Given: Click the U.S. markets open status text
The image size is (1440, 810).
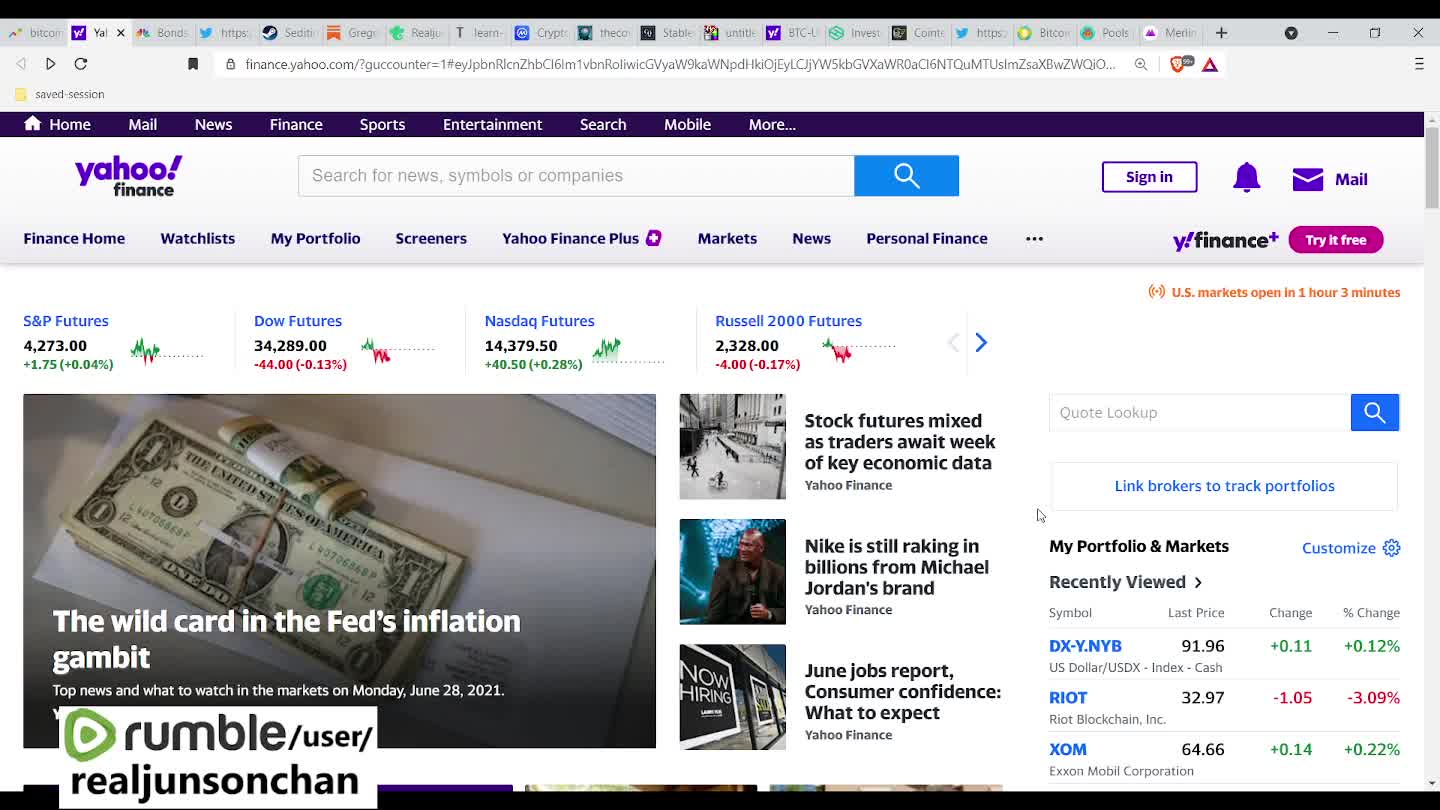Looking at the screenshot, I should [x=1285, y=292].
